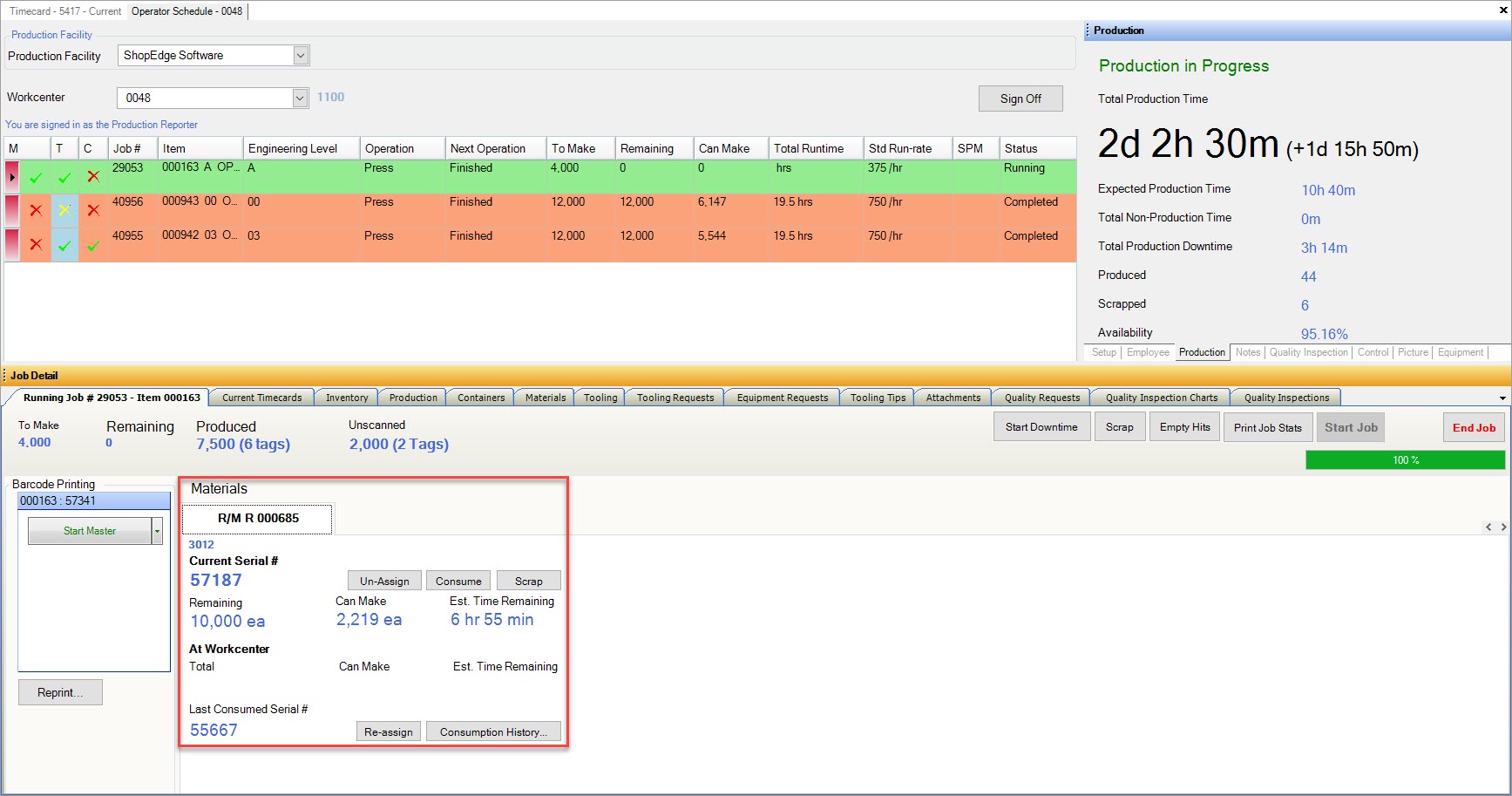Open the Materials tab in Job Detail

click(x=546, y=398)
